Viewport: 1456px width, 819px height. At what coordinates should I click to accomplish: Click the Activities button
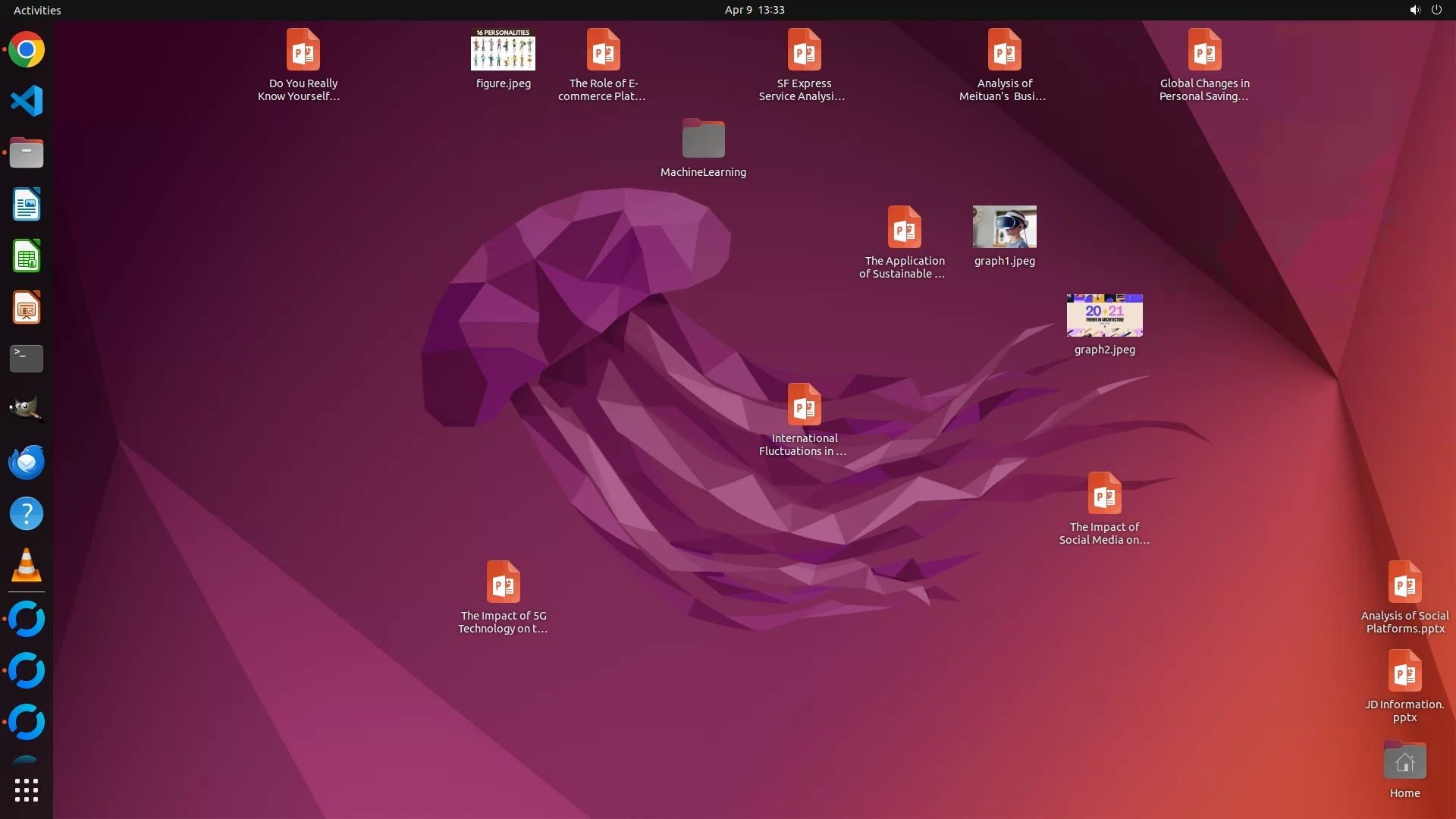click(x=37, y=10)
